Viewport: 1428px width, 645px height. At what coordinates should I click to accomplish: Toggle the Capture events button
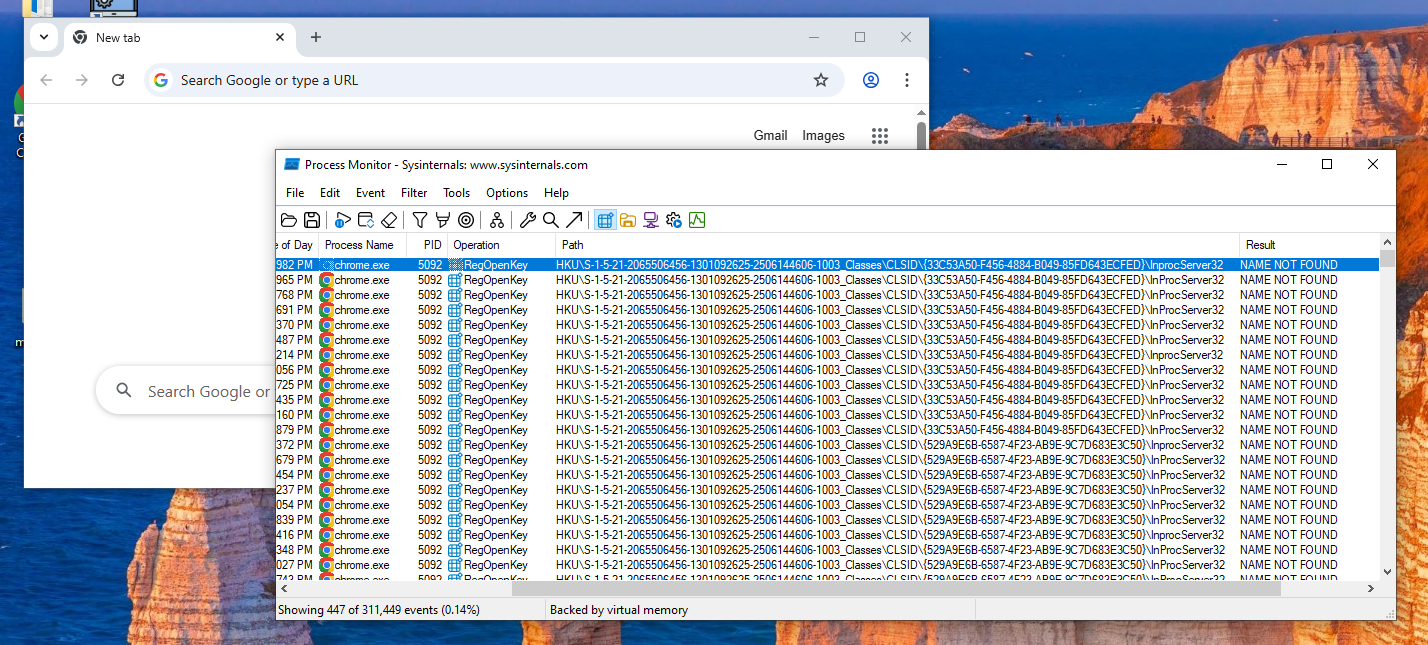click(343, 220)
